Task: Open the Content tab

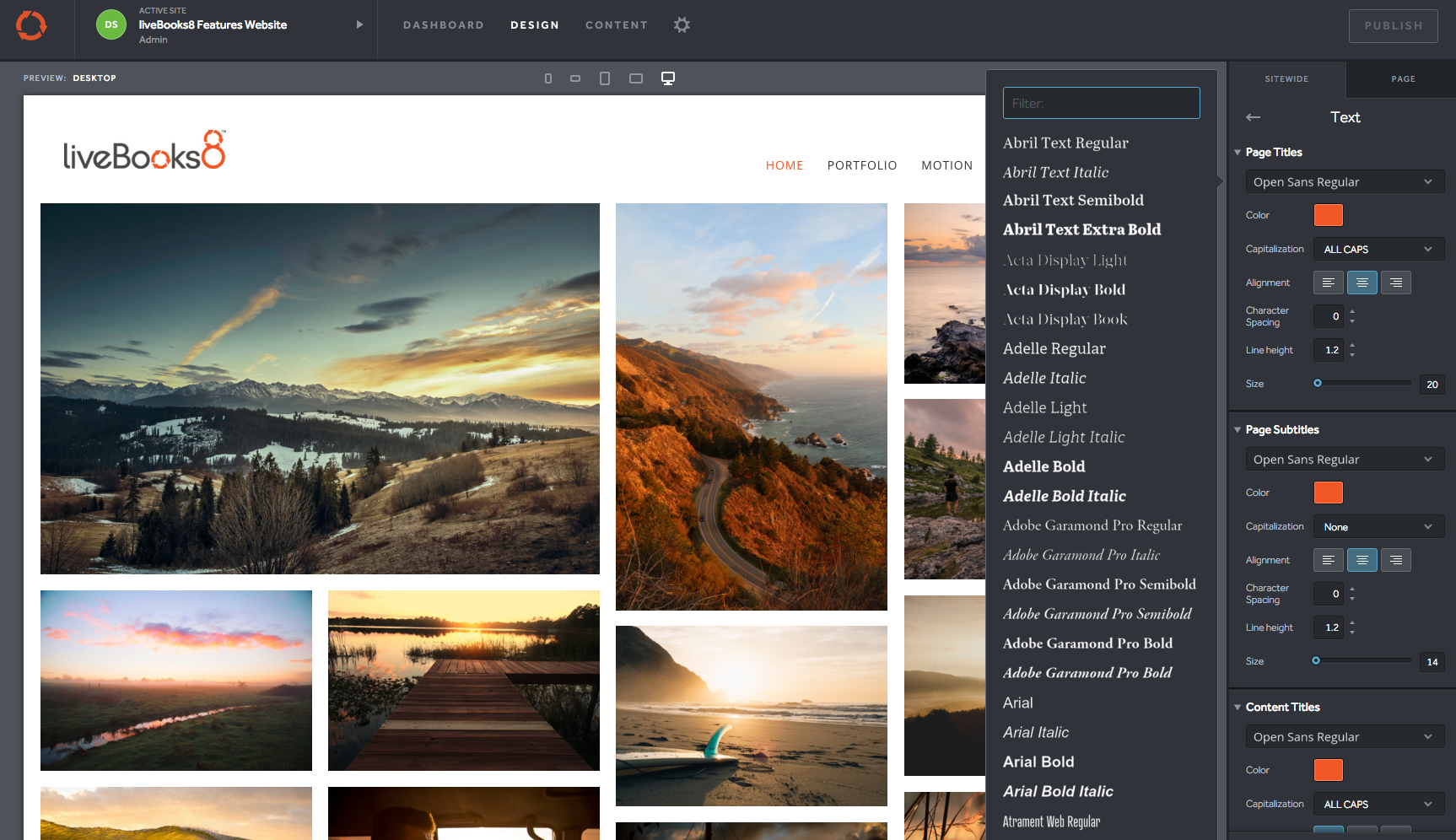Action: coord(617,25)
